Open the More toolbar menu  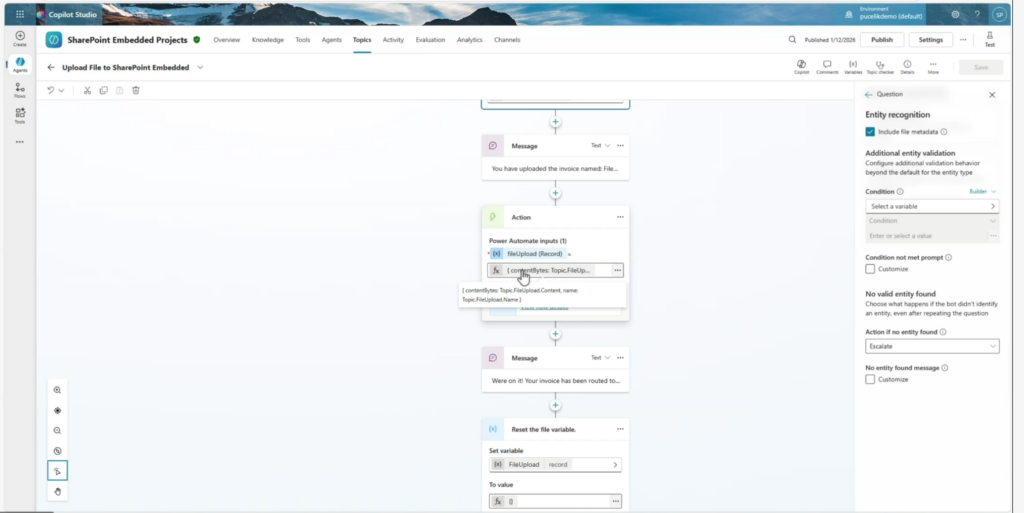click(933, 67)
